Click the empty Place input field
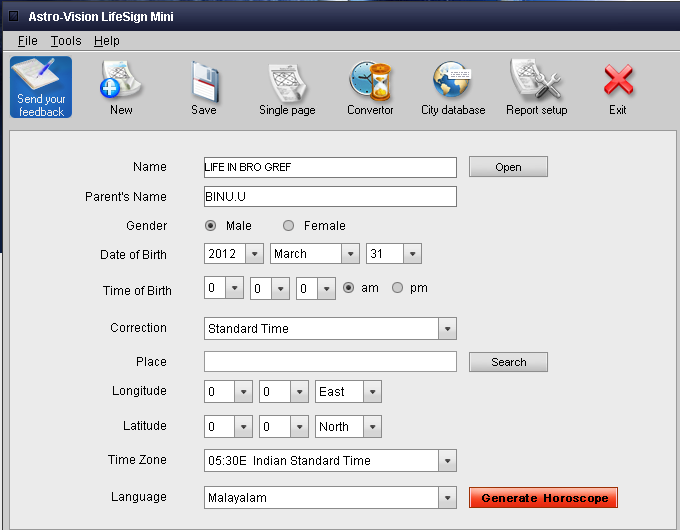The image size is (680, 530). pyautogui.click(x=330, y=362)
